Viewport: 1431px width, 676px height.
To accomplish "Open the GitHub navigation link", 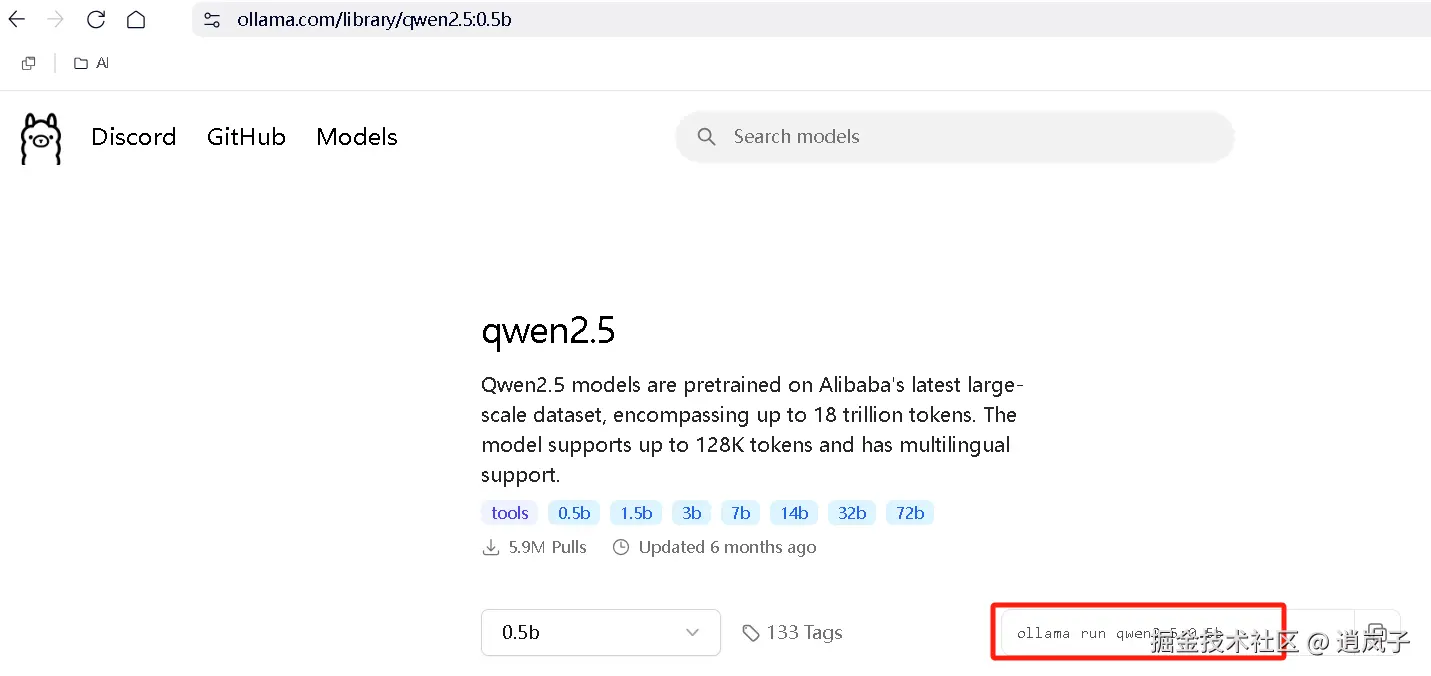I will (x=246, y=137).
